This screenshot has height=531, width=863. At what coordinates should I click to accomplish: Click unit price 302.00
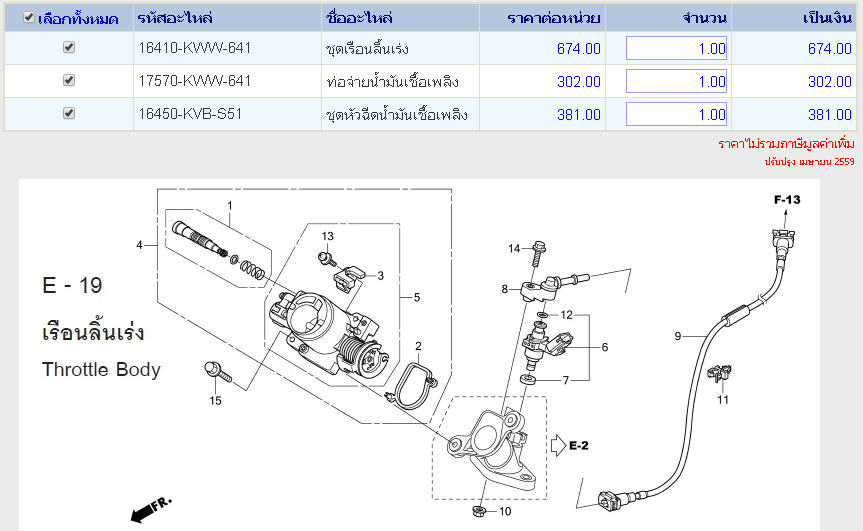(x=578, y=81)
